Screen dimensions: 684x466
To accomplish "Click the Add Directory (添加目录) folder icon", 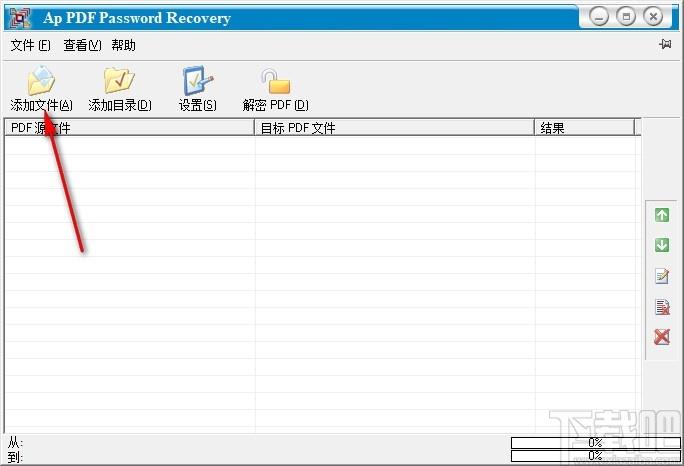I will pyautogui.click(x=119, y=80).
